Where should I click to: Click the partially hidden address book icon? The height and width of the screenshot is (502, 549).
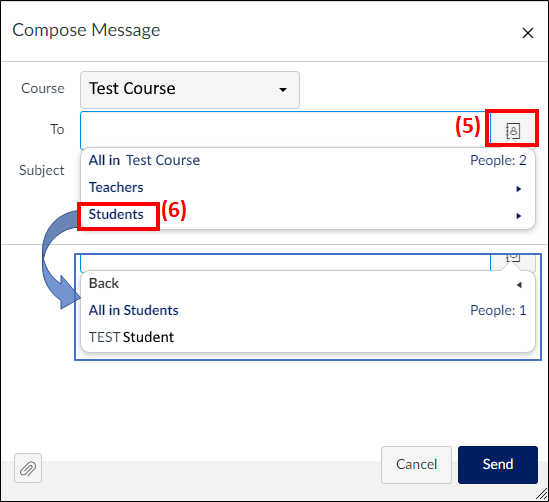click(513, 259)
